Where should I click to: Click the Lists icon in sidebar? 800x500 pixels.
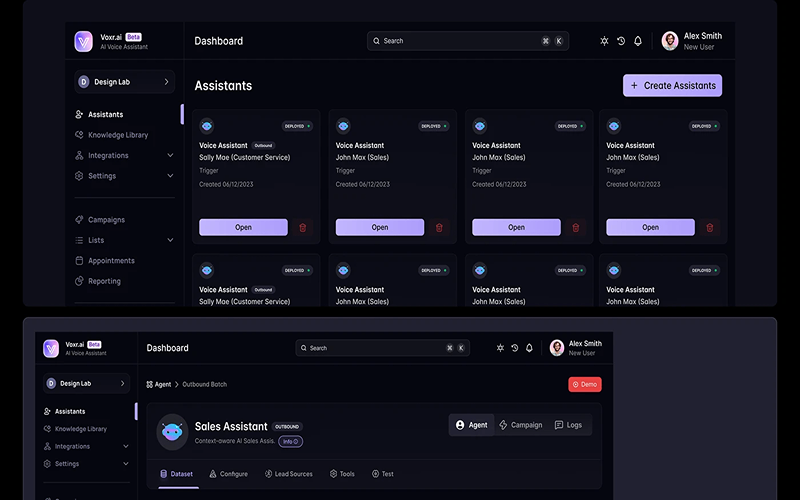[79, 240]
